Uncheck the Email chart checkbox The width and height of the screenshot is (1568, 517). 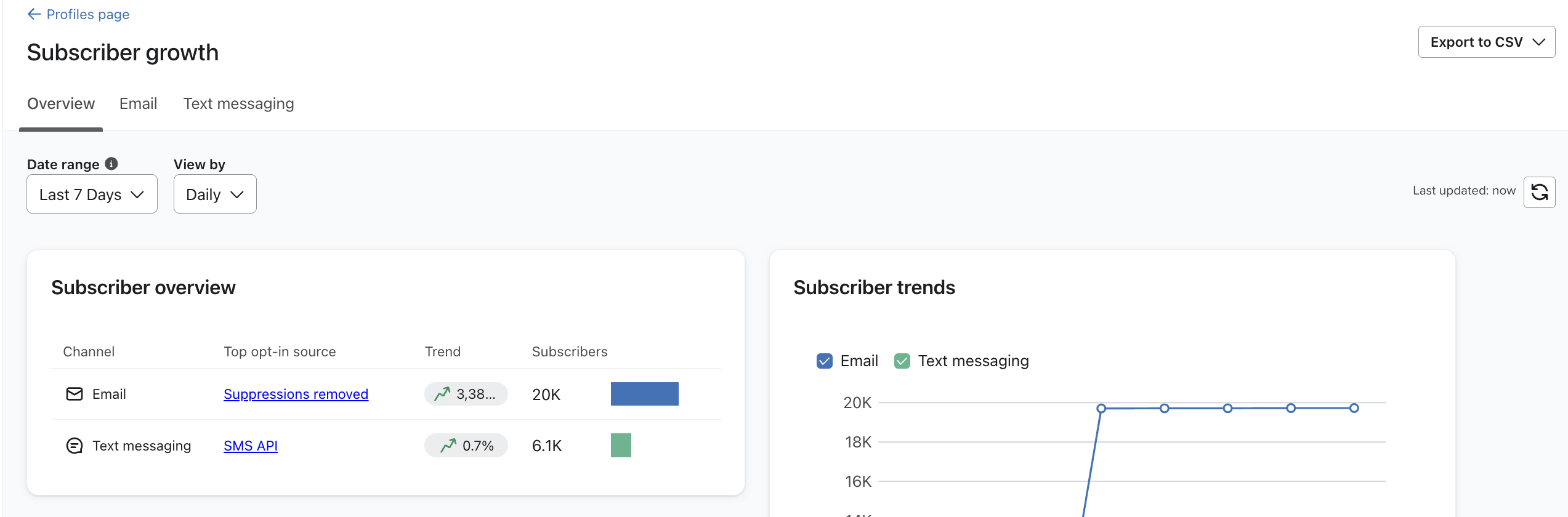824,361
